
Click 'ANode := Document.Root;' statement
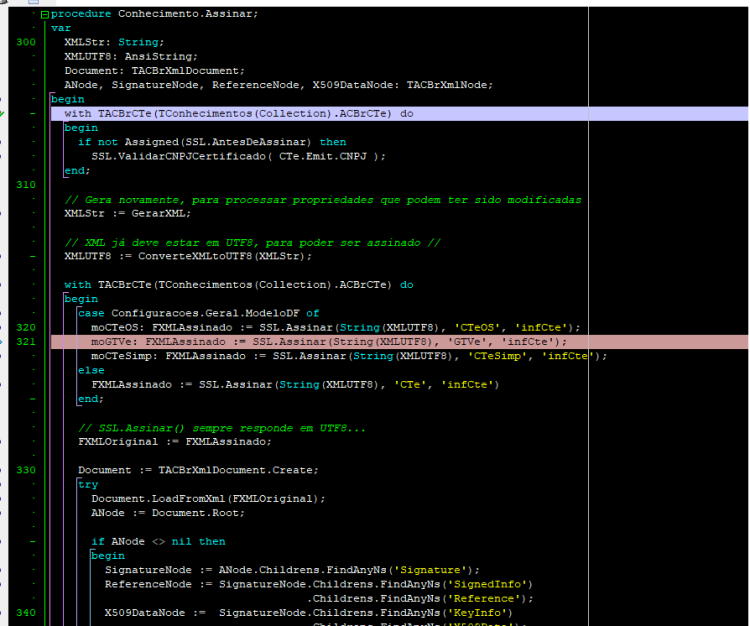pyautogui.click(x=168, y=513)
